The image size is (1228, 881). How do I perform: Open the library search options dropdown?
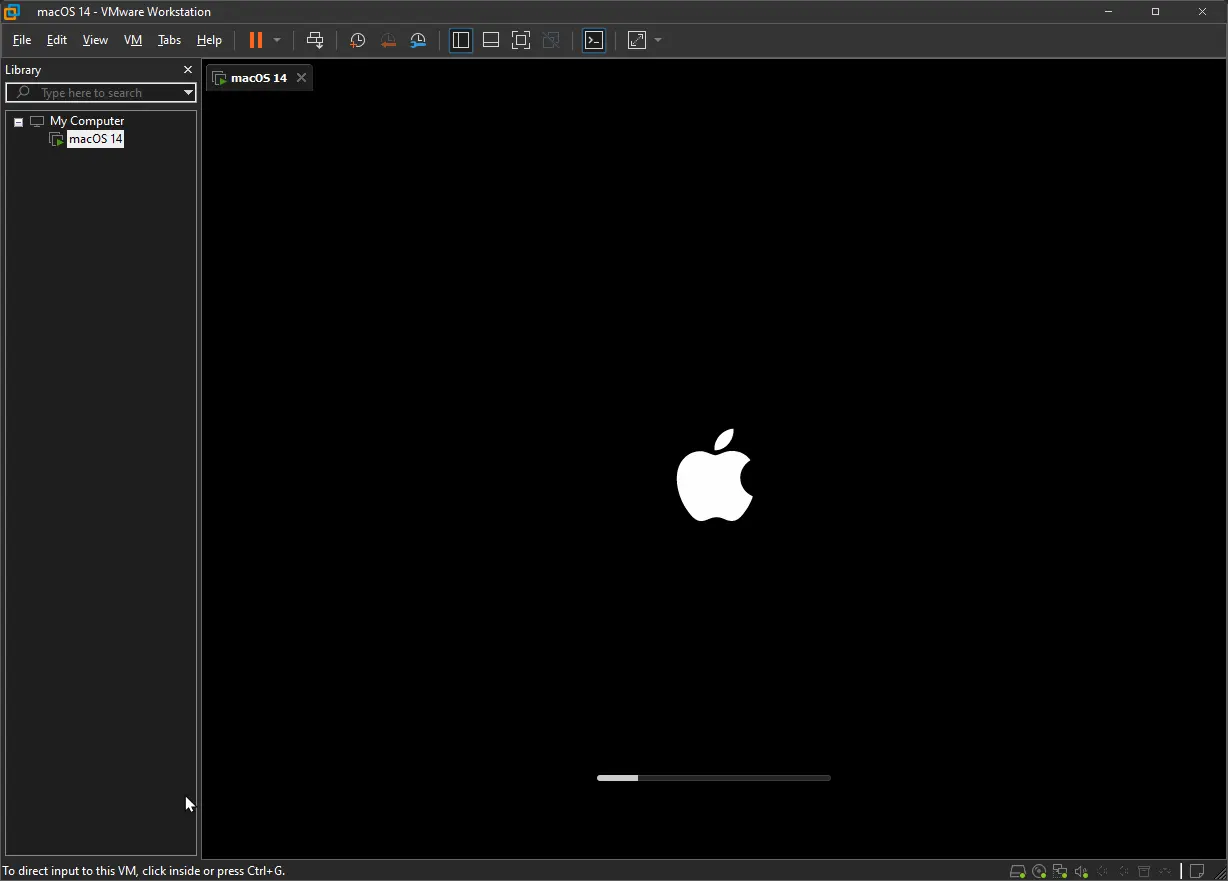(x=188, y=93)
